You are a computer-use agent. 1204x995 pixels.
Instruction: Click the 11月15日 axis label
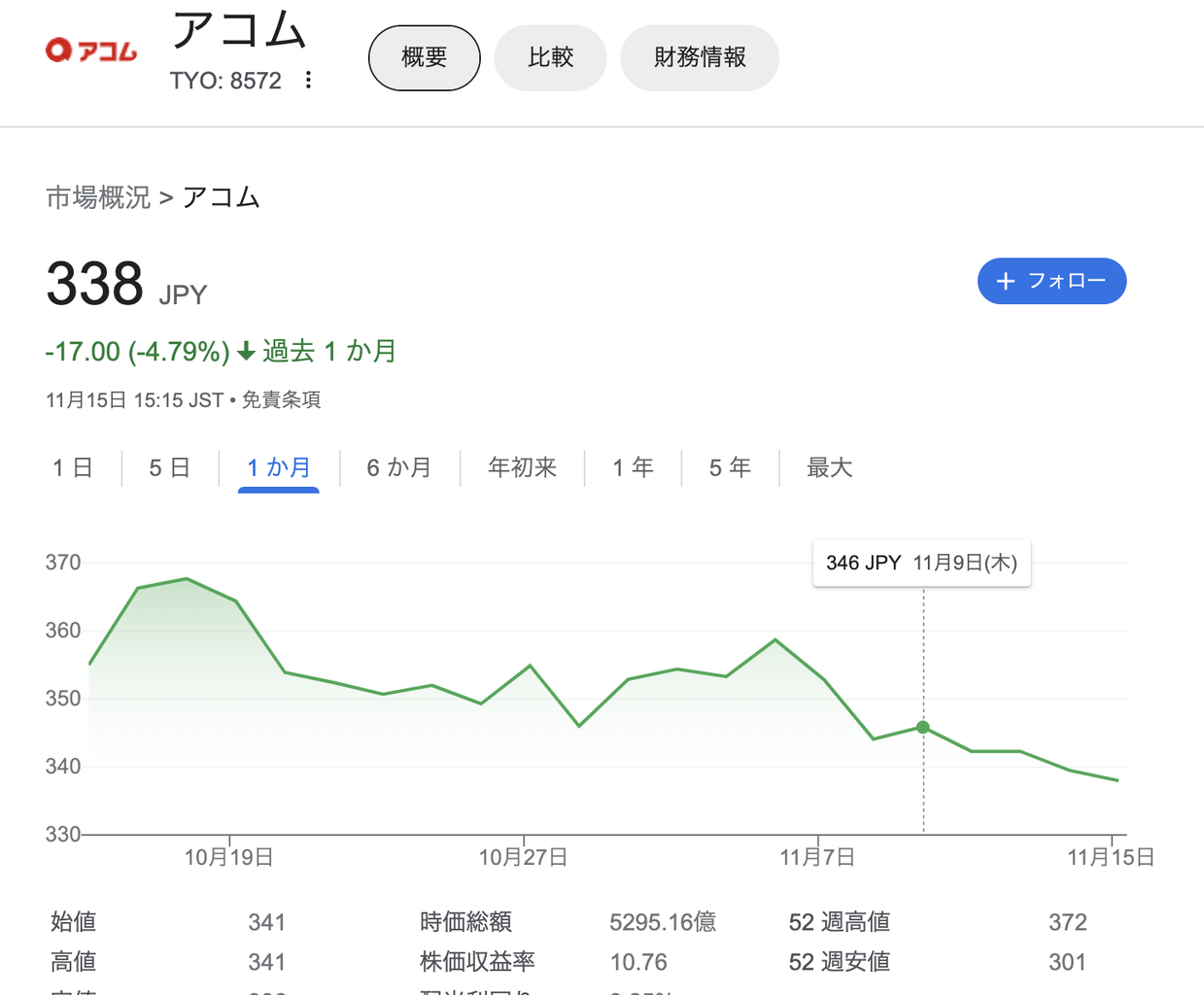tap(1111, 857)
